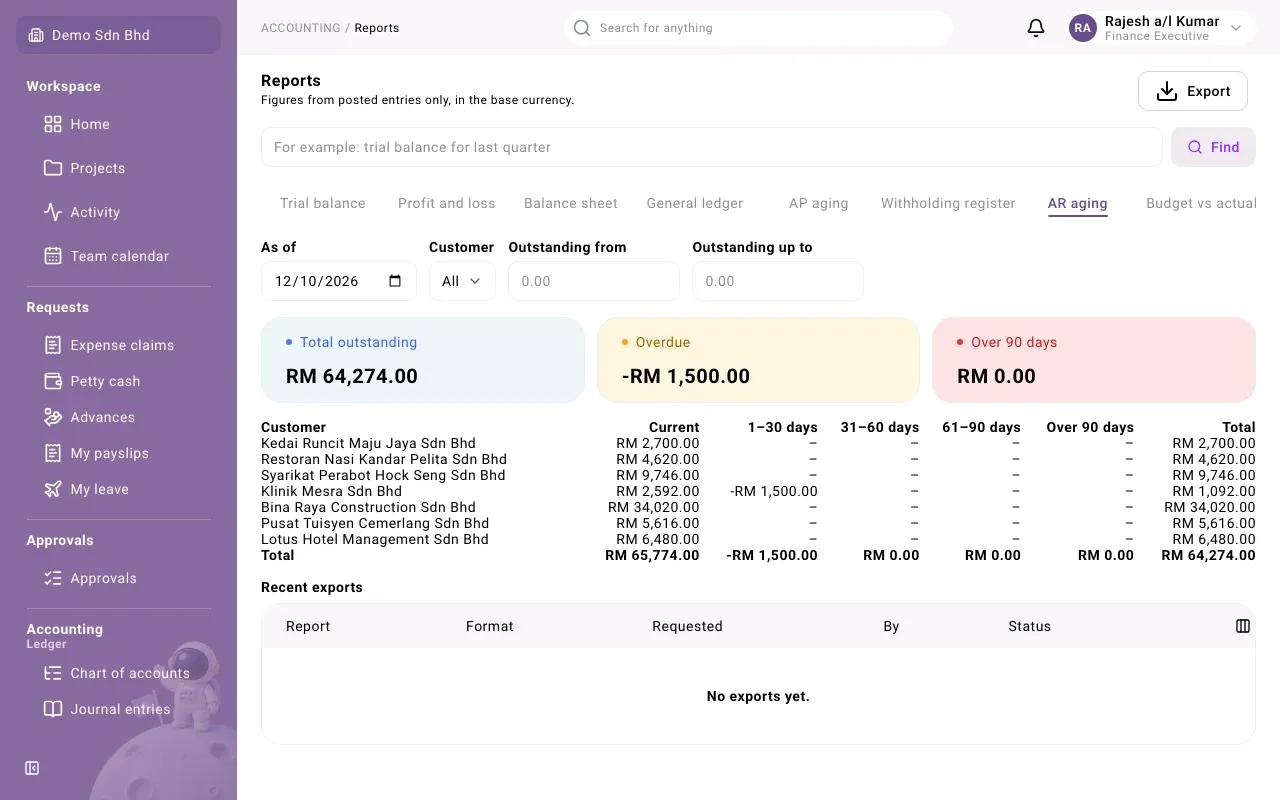Viewport: 1280px width, 800px height.
Task: Click Klinik Mesra Sdn Bhd row
Action: [x=758, y=491]
